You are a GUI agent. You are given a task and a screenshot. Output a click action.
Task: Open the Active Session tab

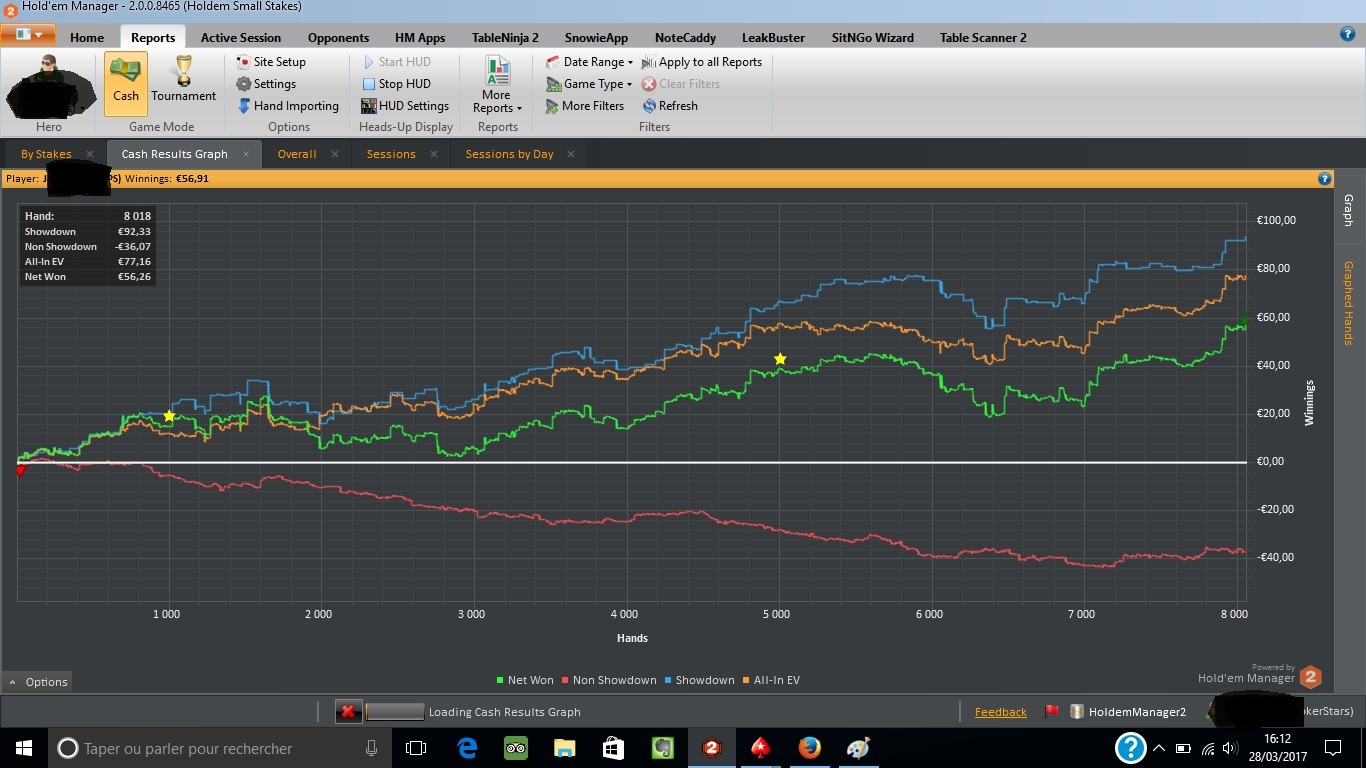[241, 38]
